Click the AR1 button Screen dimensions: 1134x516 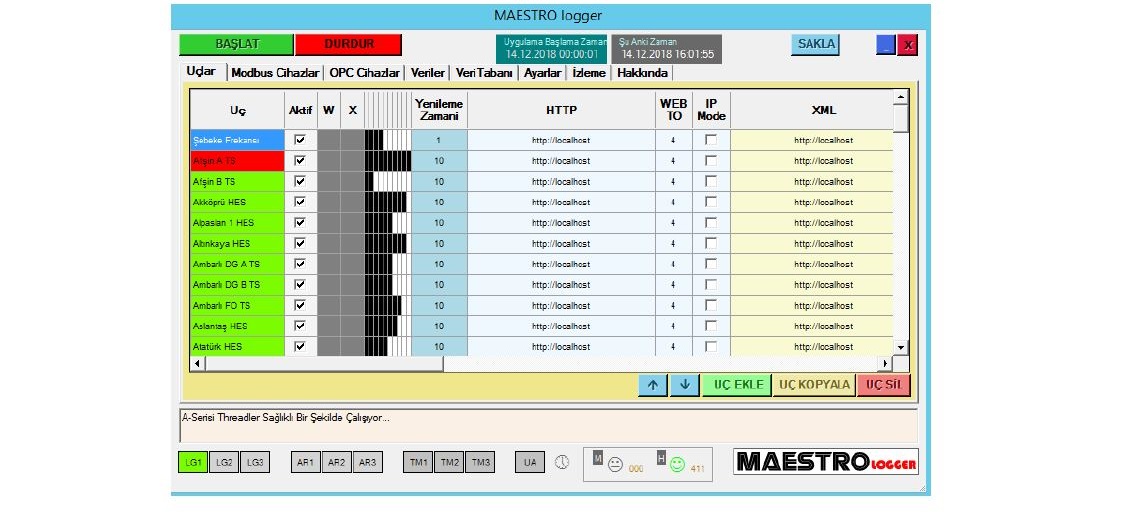pyautogui.click(x=306, y=462)
